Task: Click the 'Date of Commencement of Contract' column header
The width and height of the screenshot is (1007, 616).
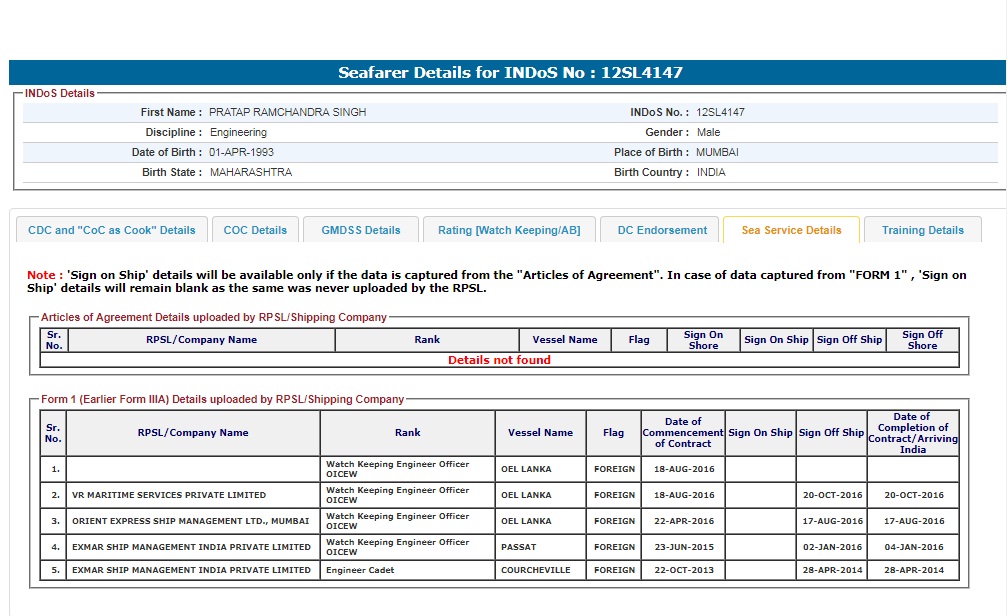Action: click(683, 433)
